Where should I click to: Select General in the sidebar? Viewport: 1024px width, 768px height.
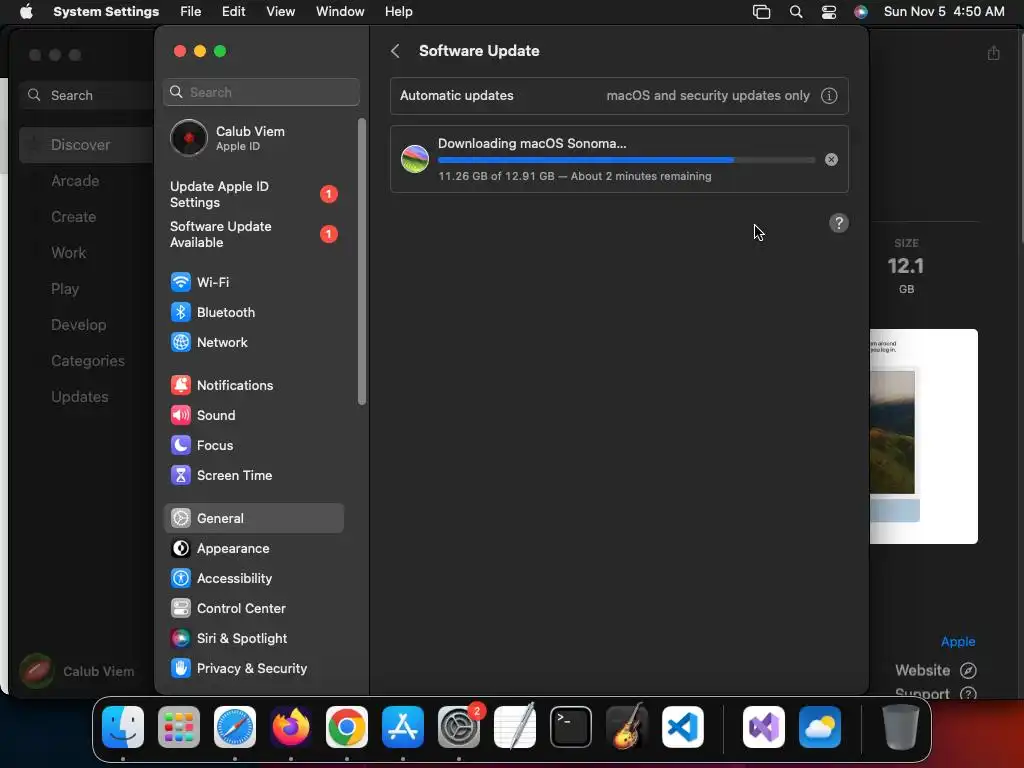pyautogui.click(x=253, y=519)
